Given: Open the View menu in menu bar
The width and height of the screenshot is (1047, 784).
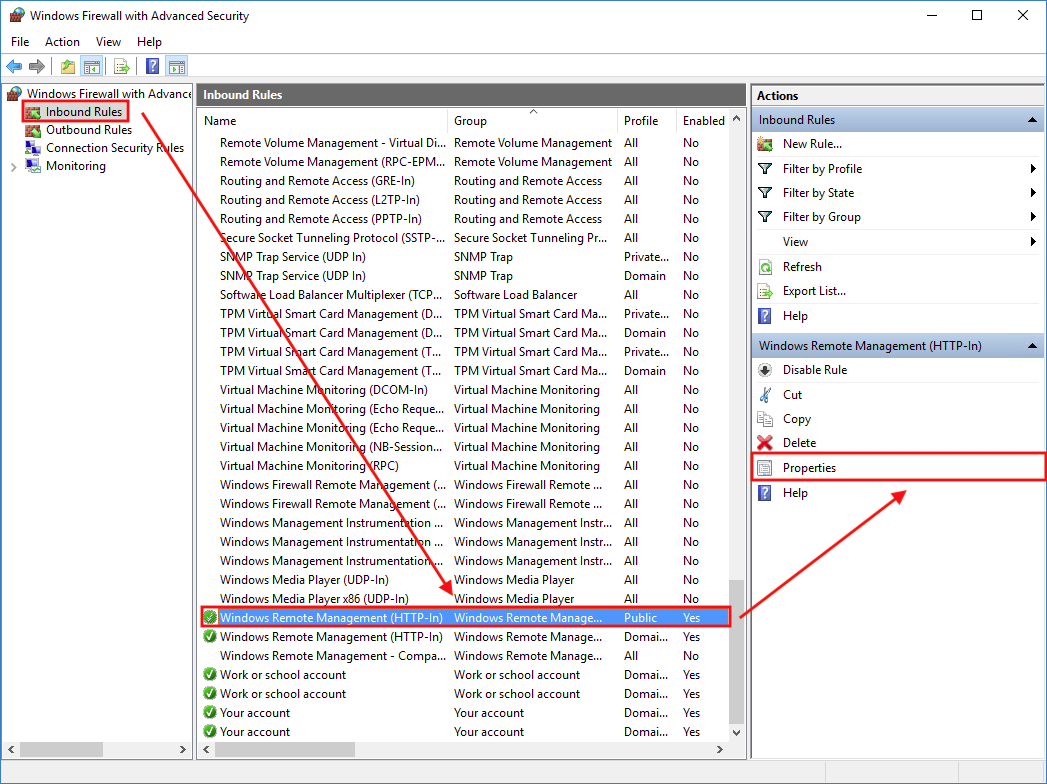Looking at the screenshot, I should point(108,42).
